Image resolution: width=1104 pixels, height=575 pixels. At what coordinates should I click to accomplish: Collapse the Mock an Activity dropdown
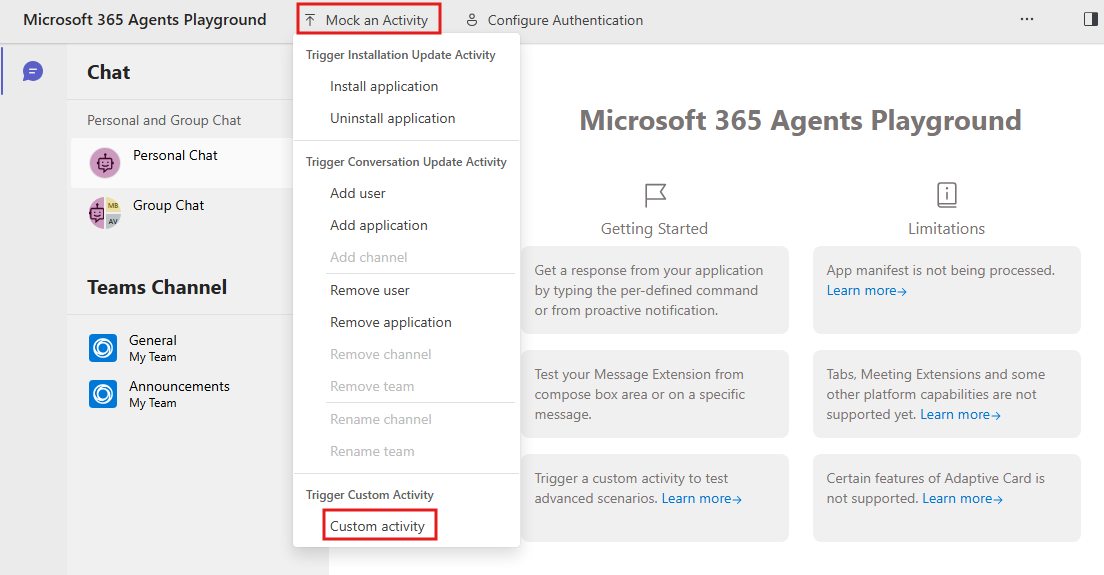click(x=367, y=20)
